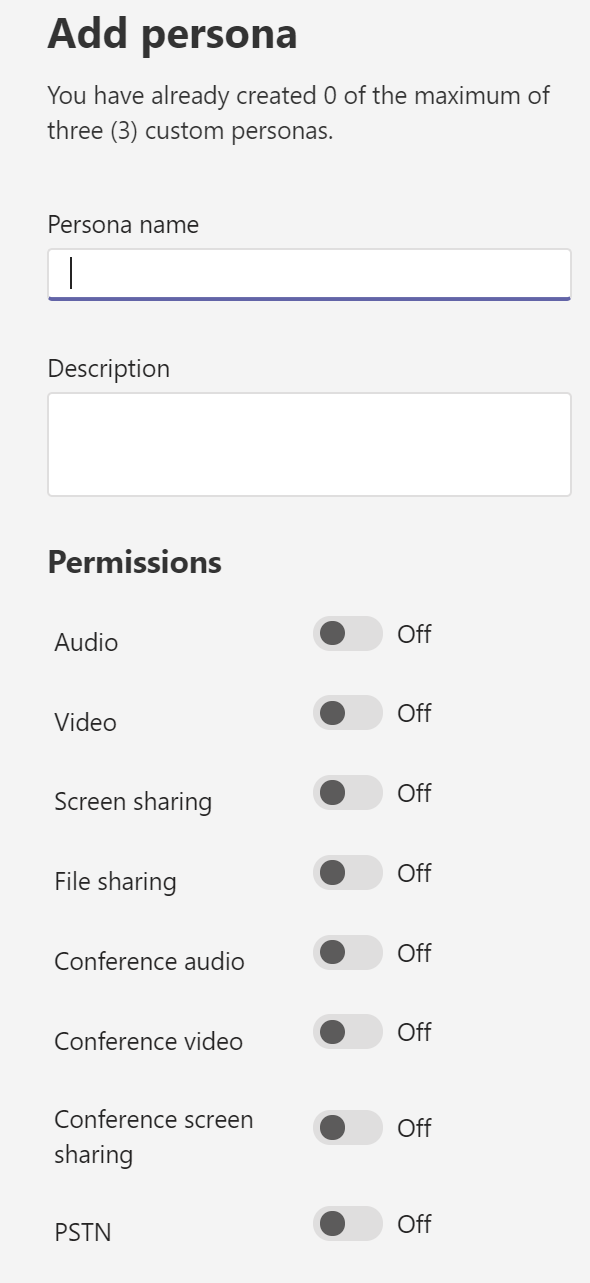Click the Permissions section heading
590x1283 pixels.
(134, 562)
